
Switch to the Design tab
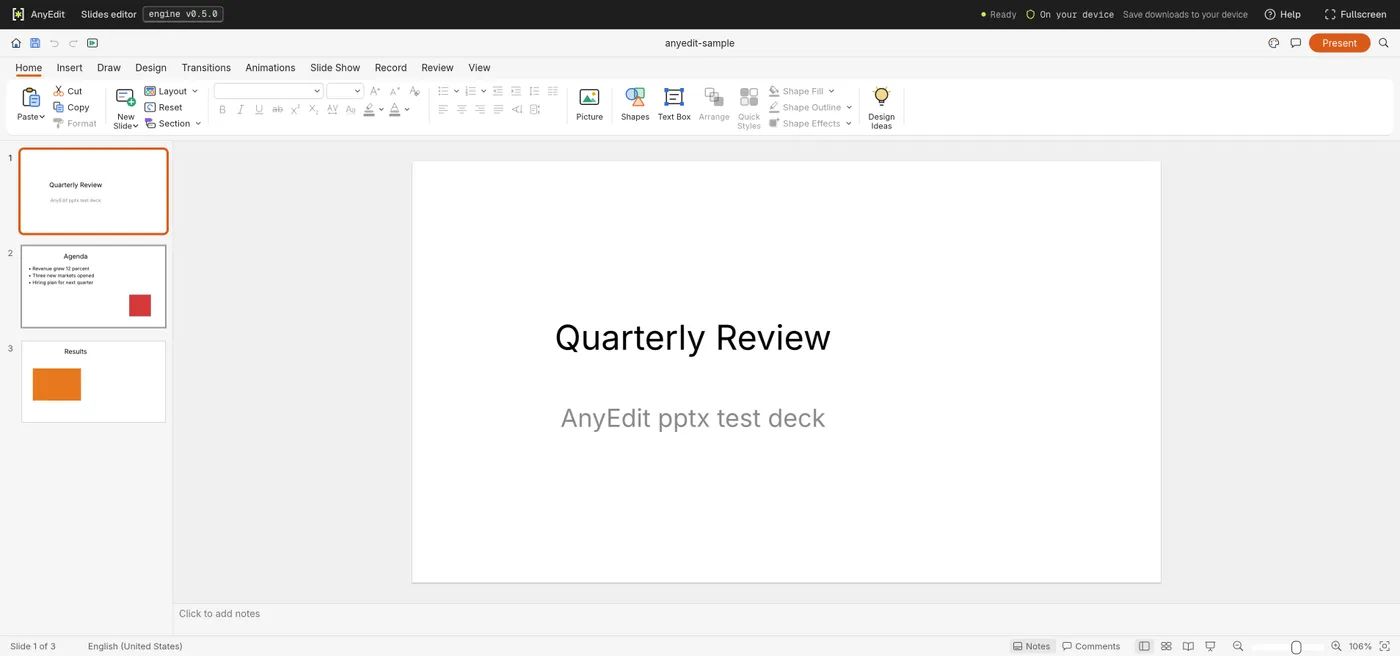(x=151, y=68)
